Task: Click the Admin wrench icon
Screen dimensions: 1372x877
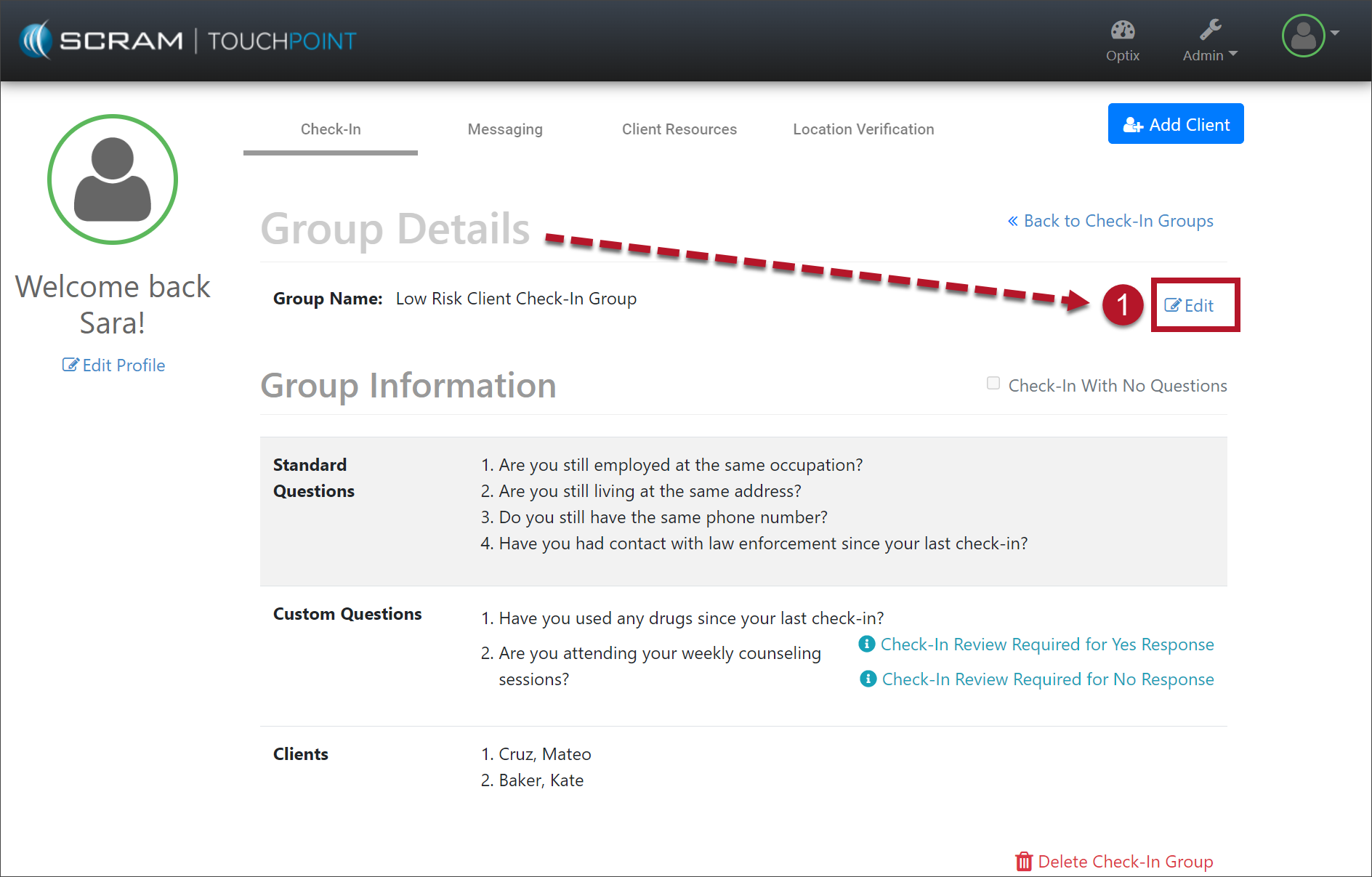Action: 1210,30
